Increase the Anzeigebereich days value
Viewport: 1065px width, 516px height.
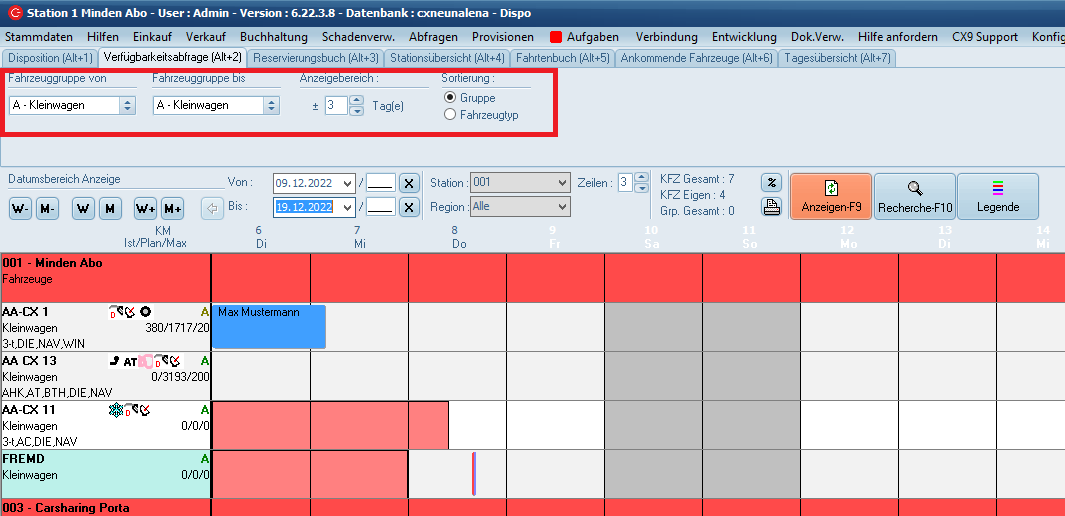point(357,100)
